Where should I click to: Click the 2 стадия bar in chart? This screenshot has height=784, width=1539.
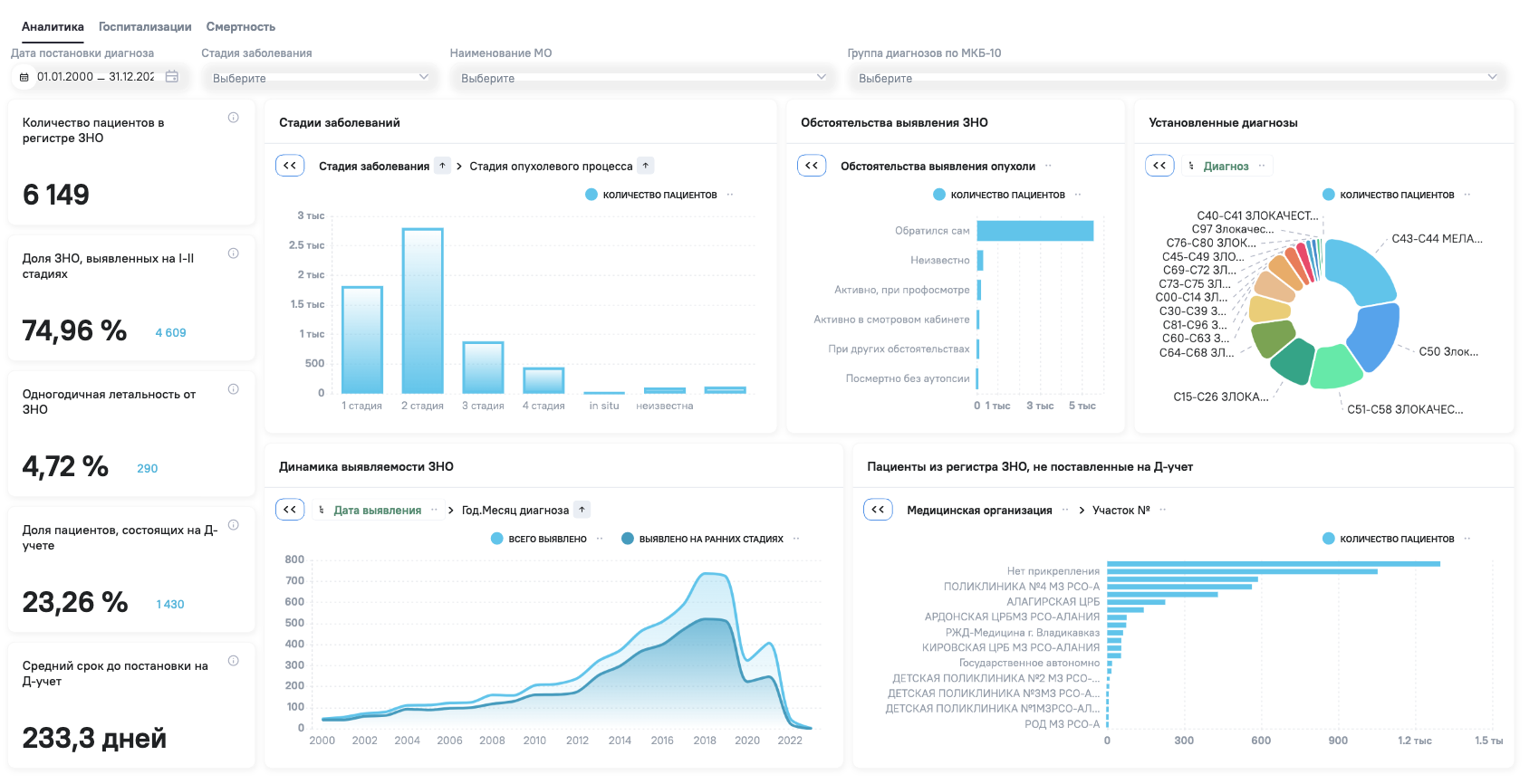click(x=423, y=311)
